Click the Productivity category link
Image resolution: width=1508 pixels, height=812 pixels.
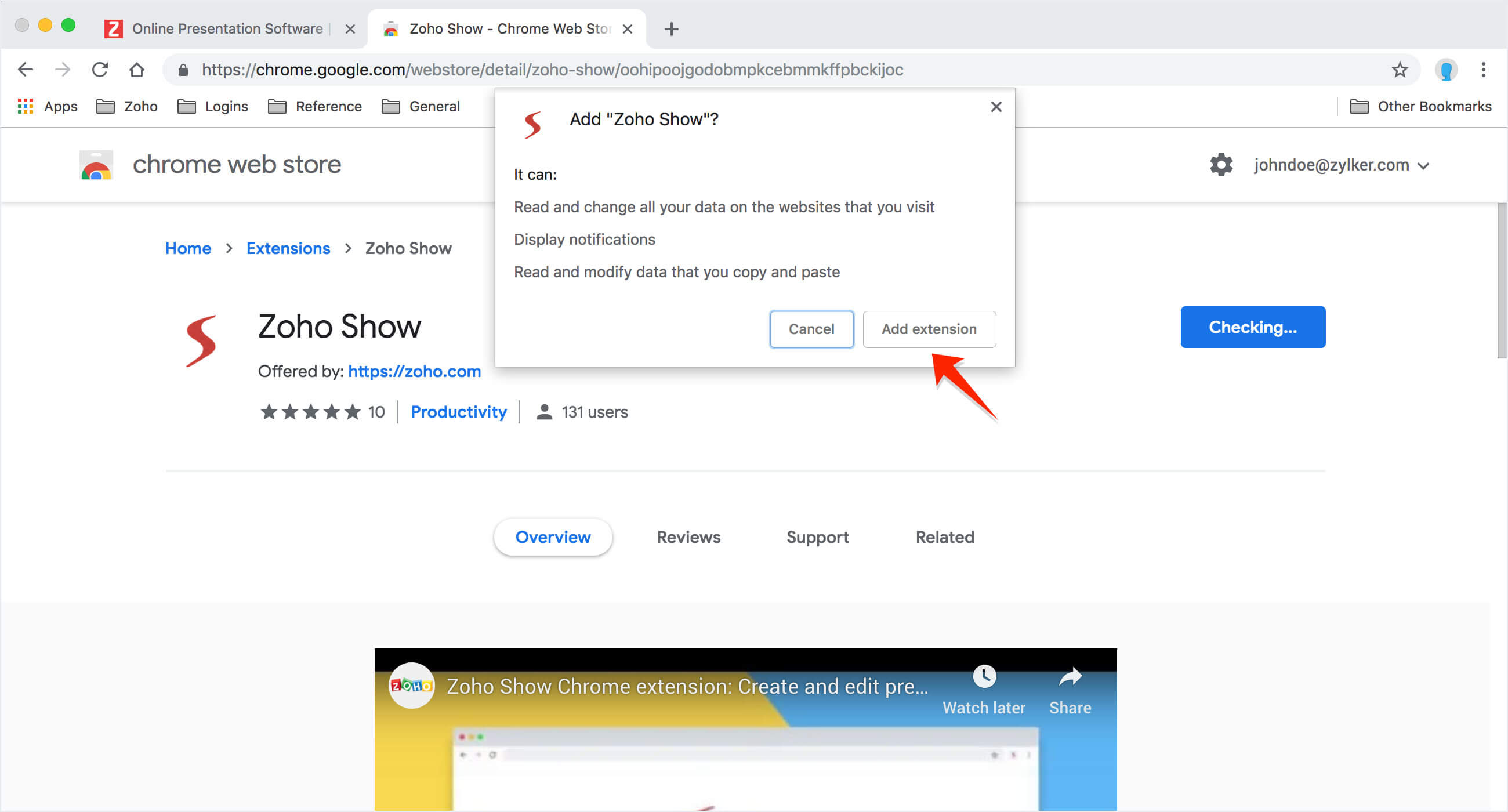tap(459, 412)
